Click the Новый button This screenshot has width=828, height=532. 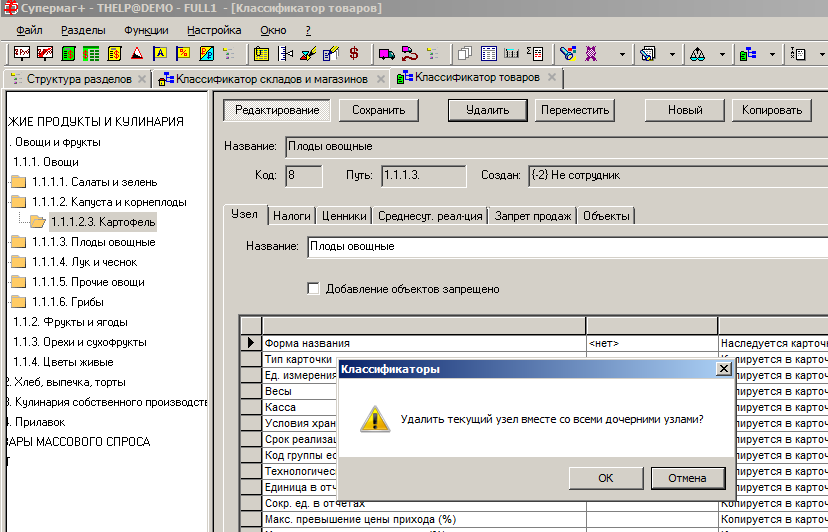point(685,110)
